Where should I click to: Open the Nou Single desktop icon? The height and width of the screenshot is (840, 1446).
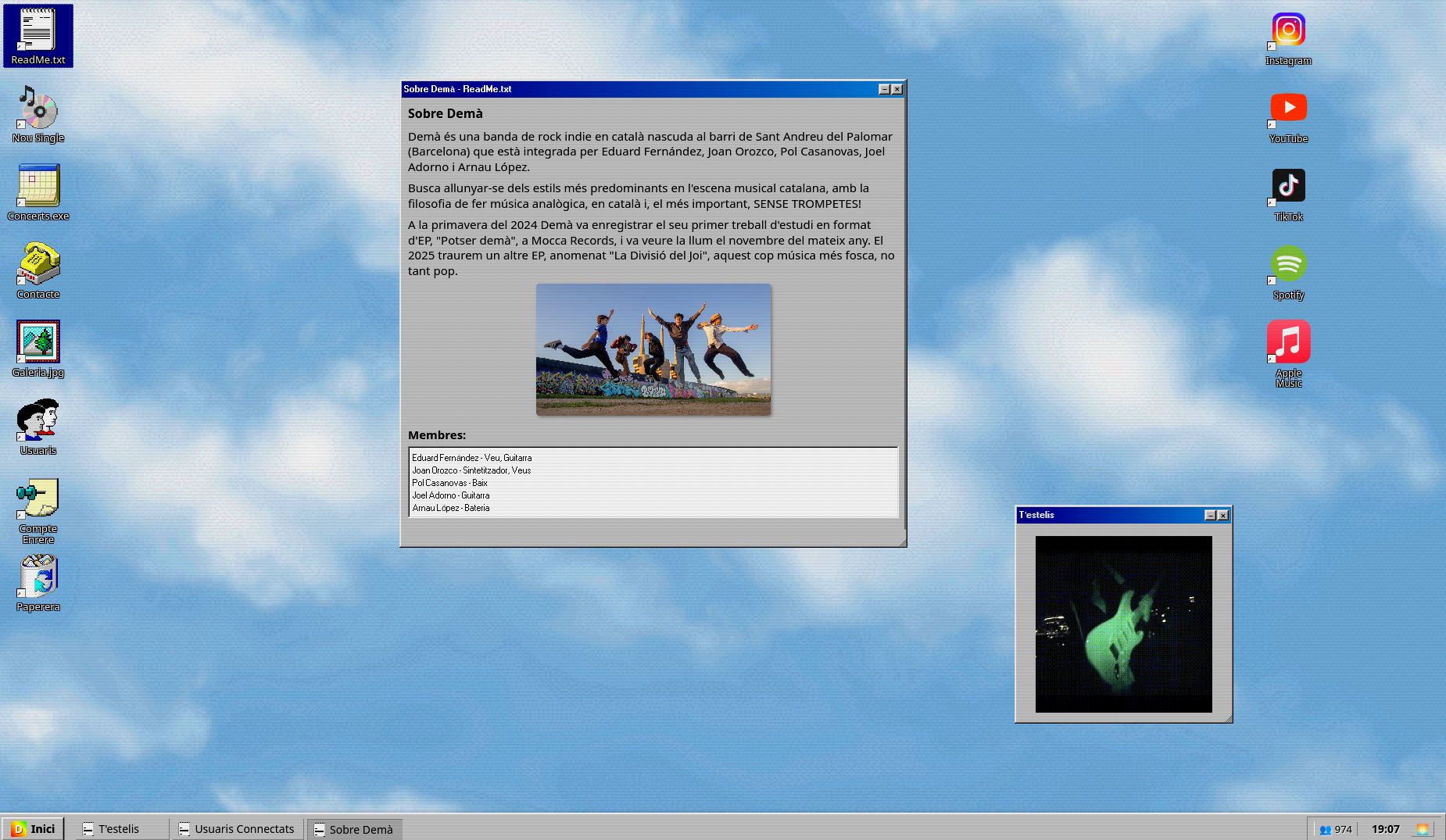click(38, 109)
